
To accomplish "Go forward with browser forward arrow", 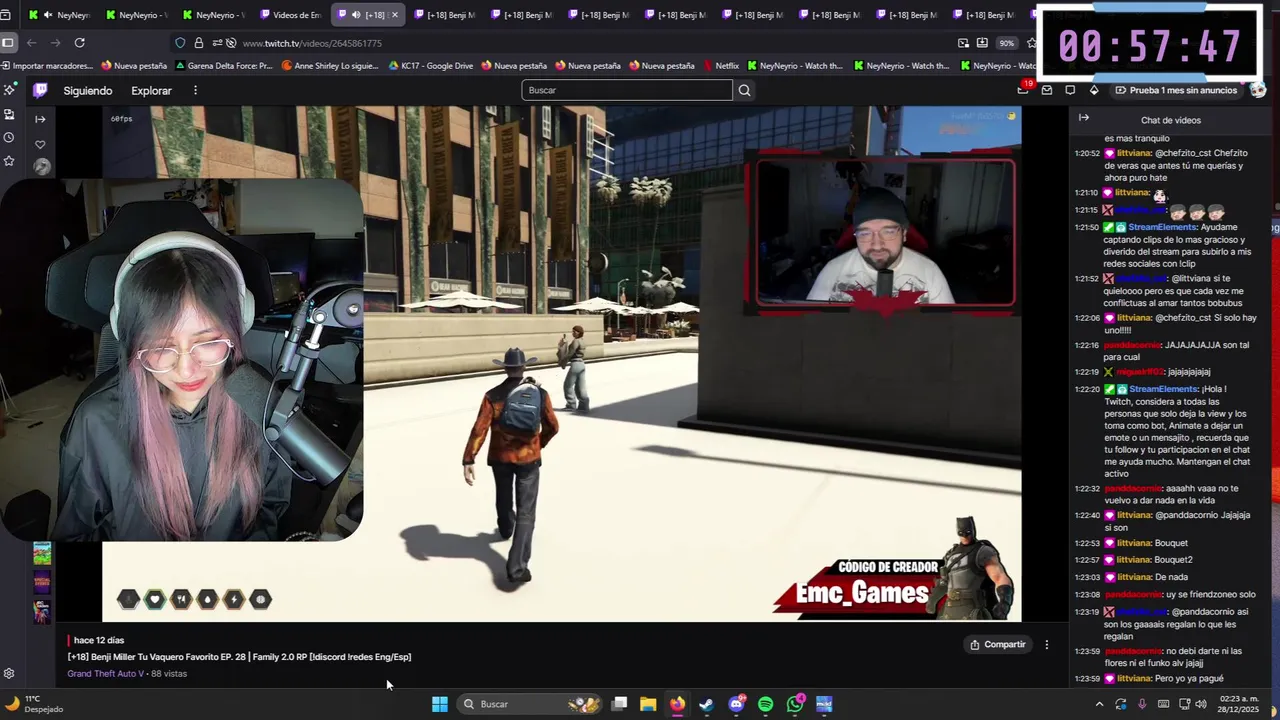I will click(x=55, y=43).
